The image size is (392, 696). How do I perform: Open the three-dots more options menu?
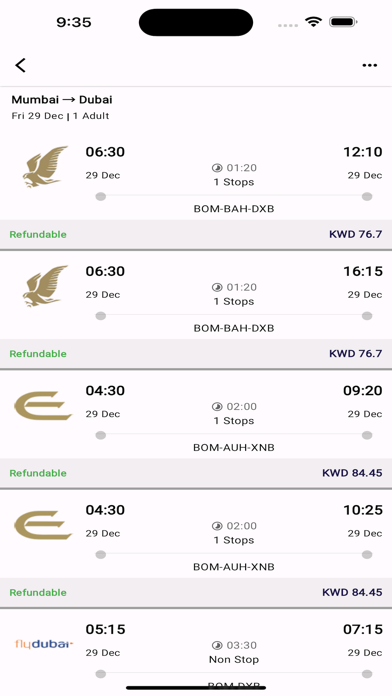point(369,65)
